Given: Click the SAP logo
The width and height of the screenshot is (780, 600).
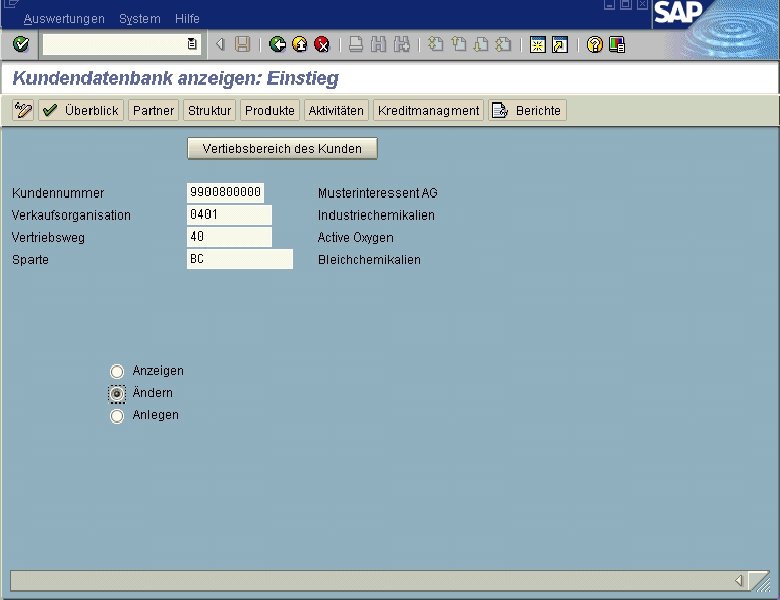Looking at the screenshot, I should [678, 12].
